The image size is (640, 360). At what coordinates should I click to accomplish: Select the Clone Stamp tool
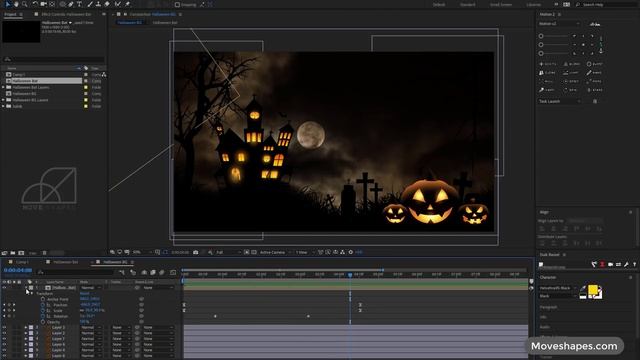tap(98, 4)
